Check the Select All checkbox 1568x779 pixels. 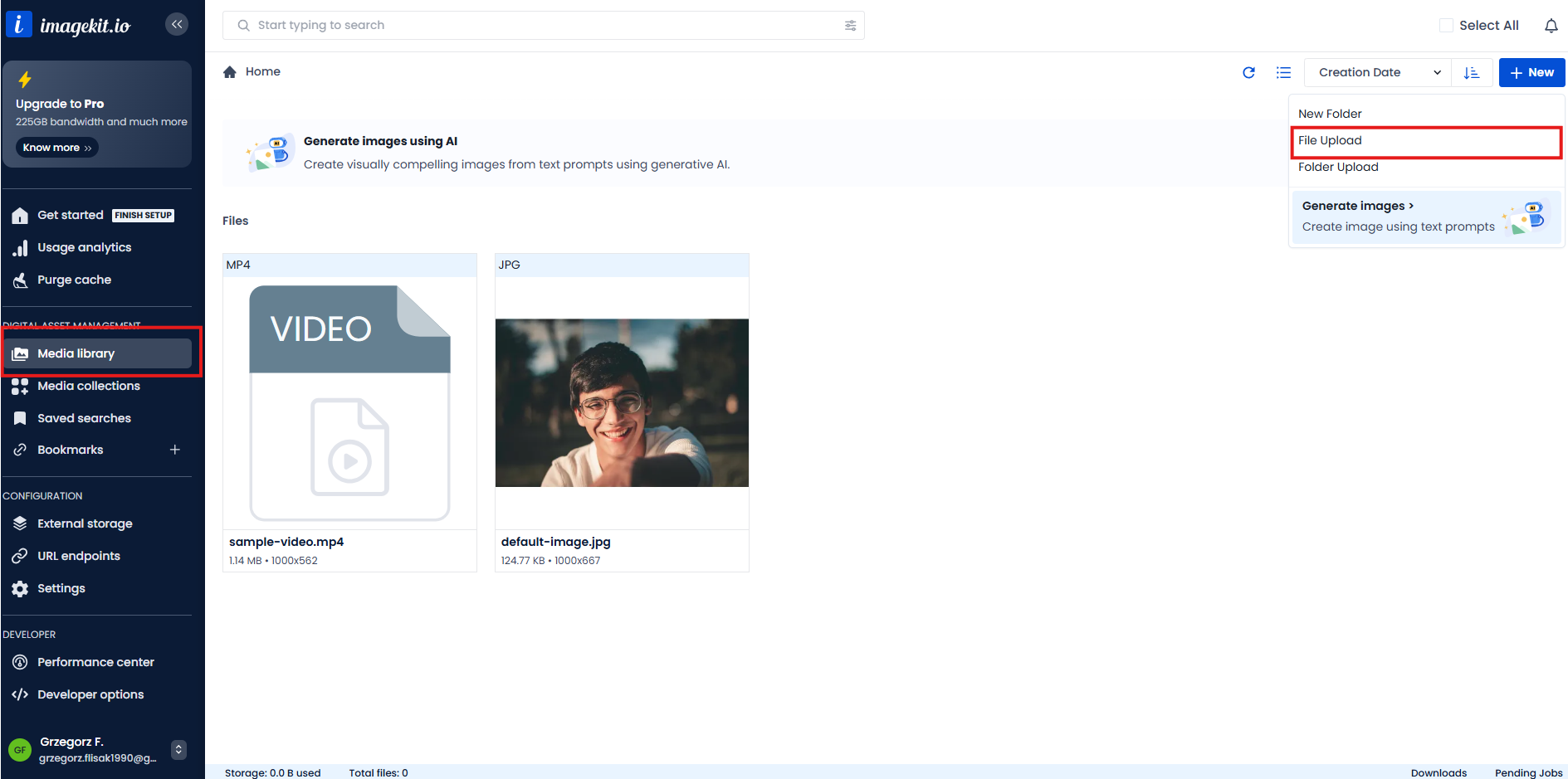(x=1446, y=26)
